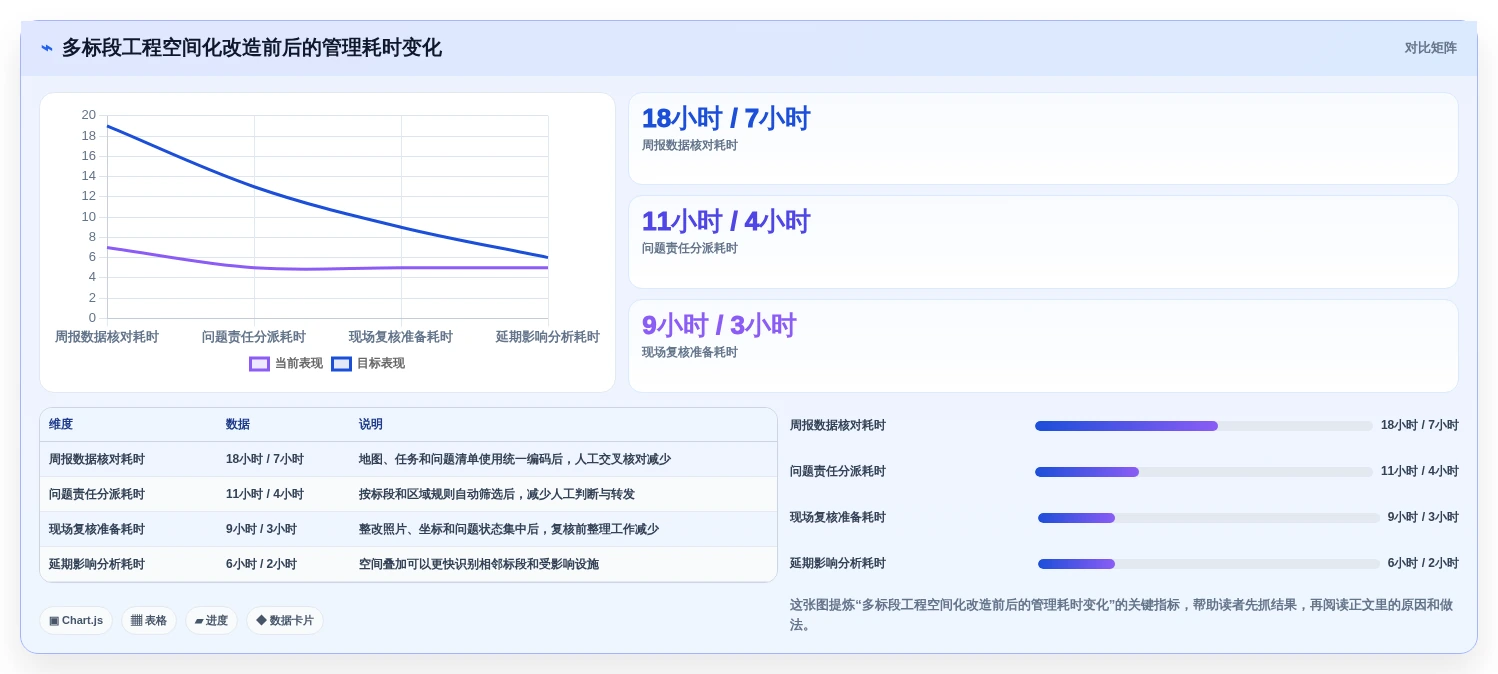Click the 维度 table column header

(x=61, y=425)
